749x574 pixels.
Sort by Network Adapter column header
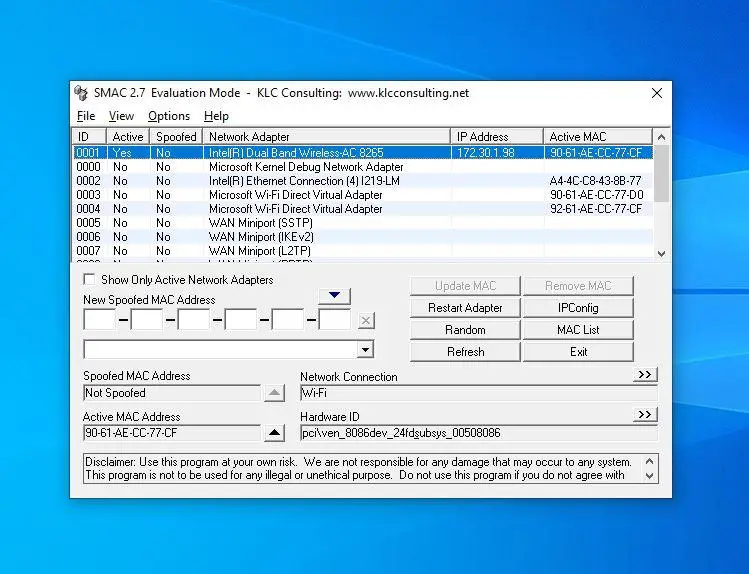click(x=326, y=136)
